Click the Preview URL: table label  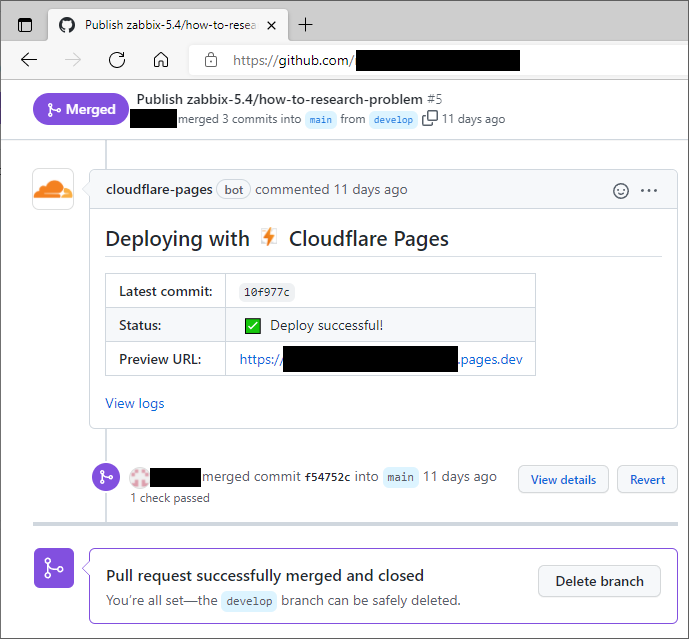[160, 359]
